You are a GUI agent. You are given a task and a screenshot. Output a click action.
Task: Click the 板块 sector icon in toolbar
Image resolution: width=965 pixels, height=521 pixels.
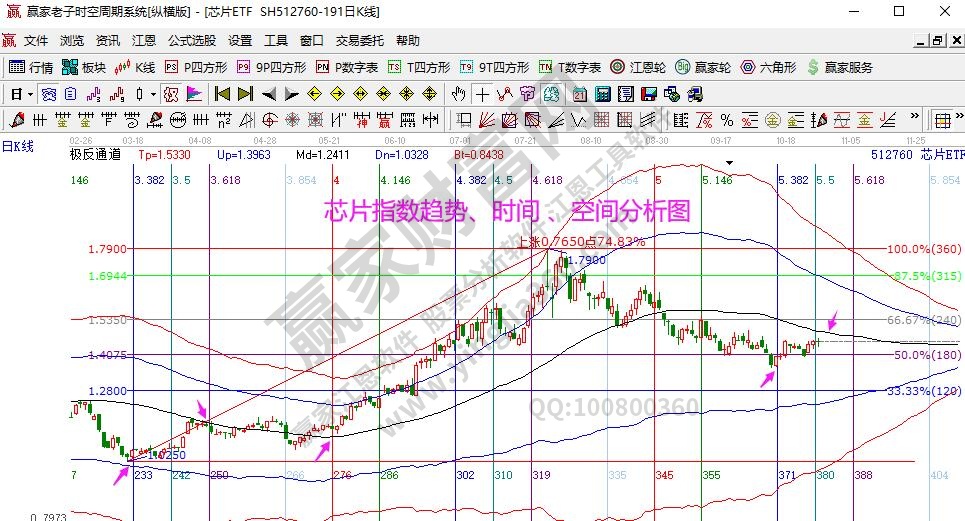click(84, 67)
